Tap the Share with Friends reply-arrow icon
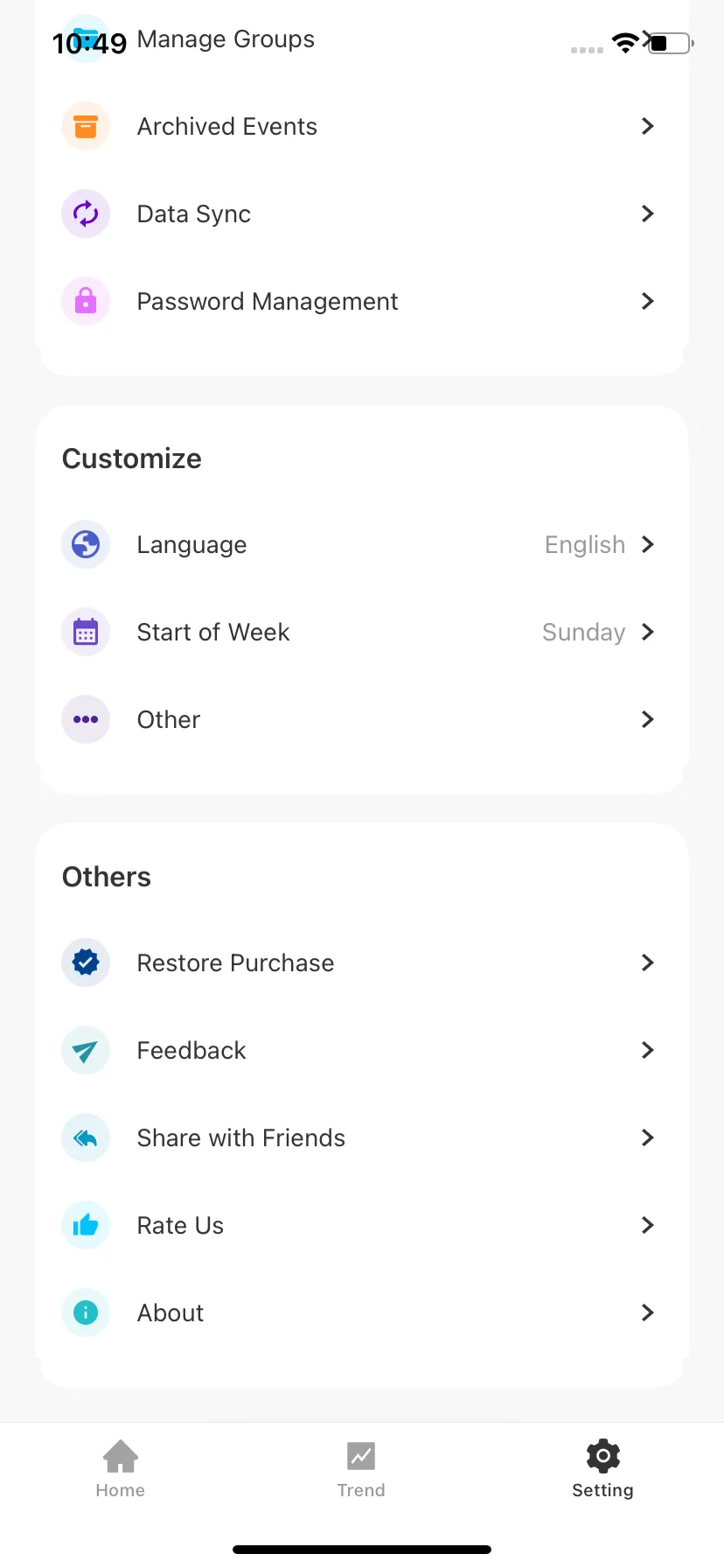 click(86, 1137)
